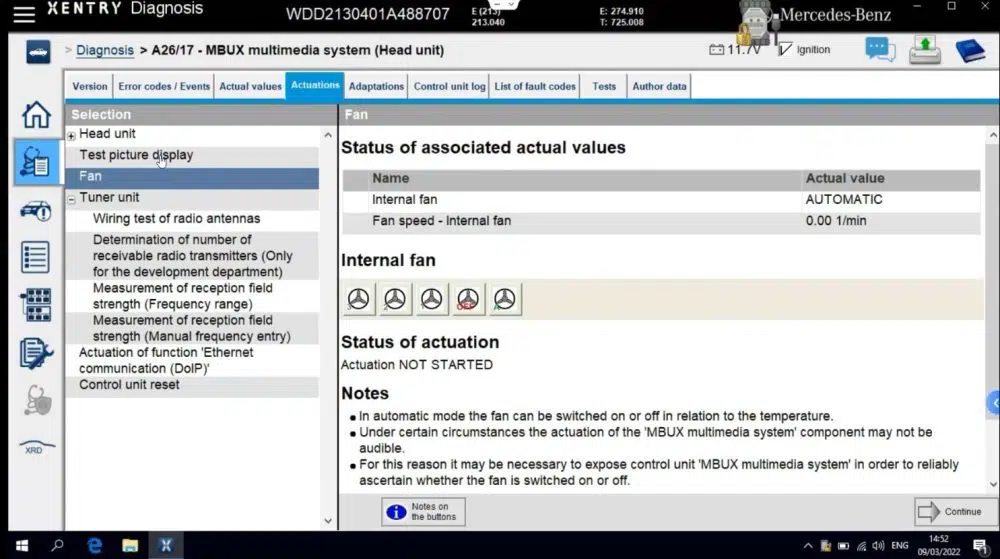The width and height of the screenshot is (1000, 559).
Task: Expand the blue side panel arrow
Action: [x=994, y=403]
